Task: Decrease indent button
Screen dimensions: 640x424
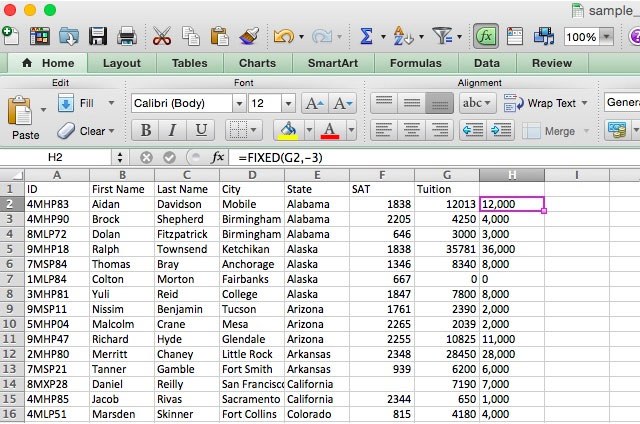Action: tap(473, 131)
